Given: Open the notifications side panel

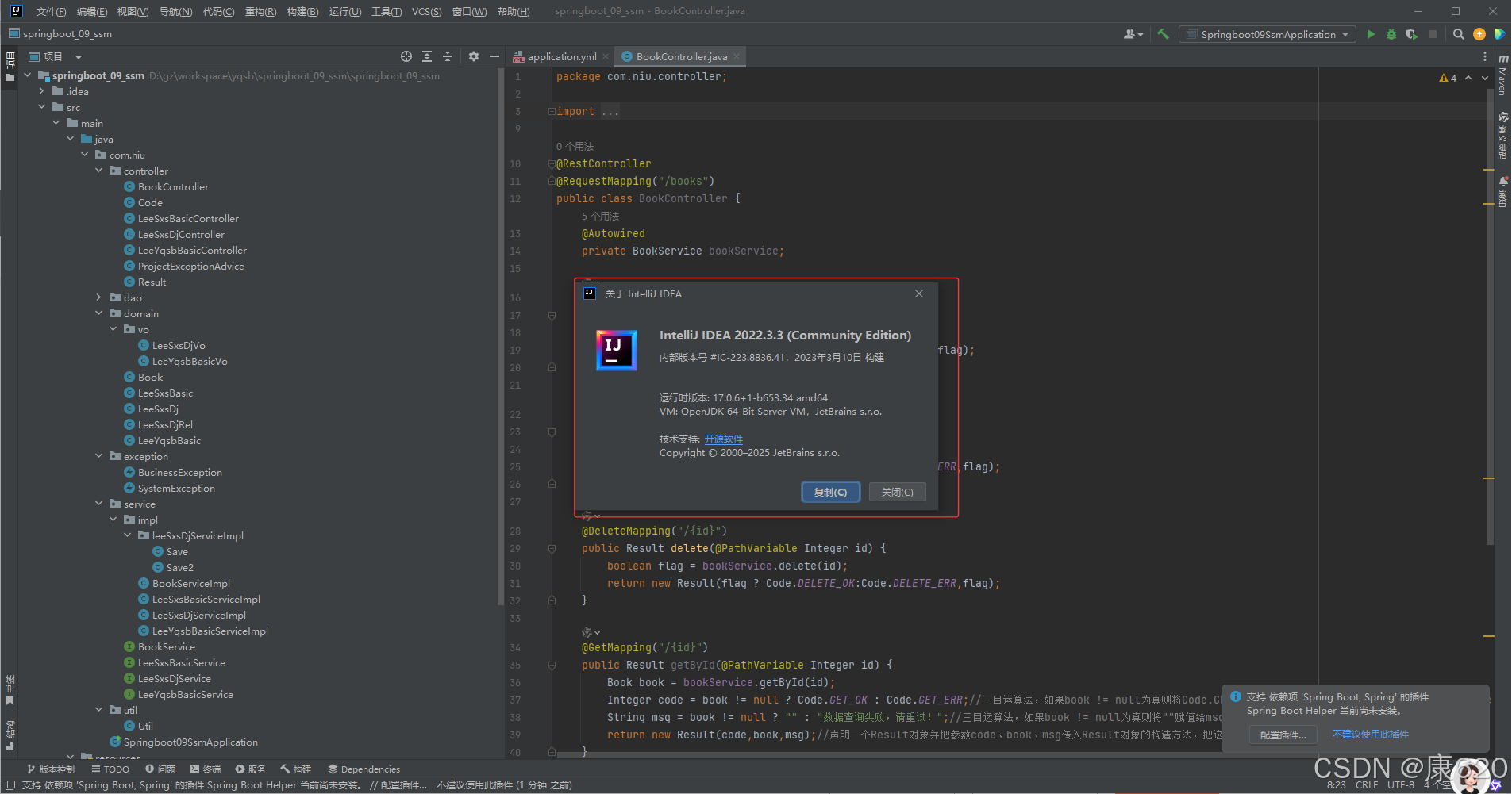Looking at the screenshot, I should click(1502, 193).
